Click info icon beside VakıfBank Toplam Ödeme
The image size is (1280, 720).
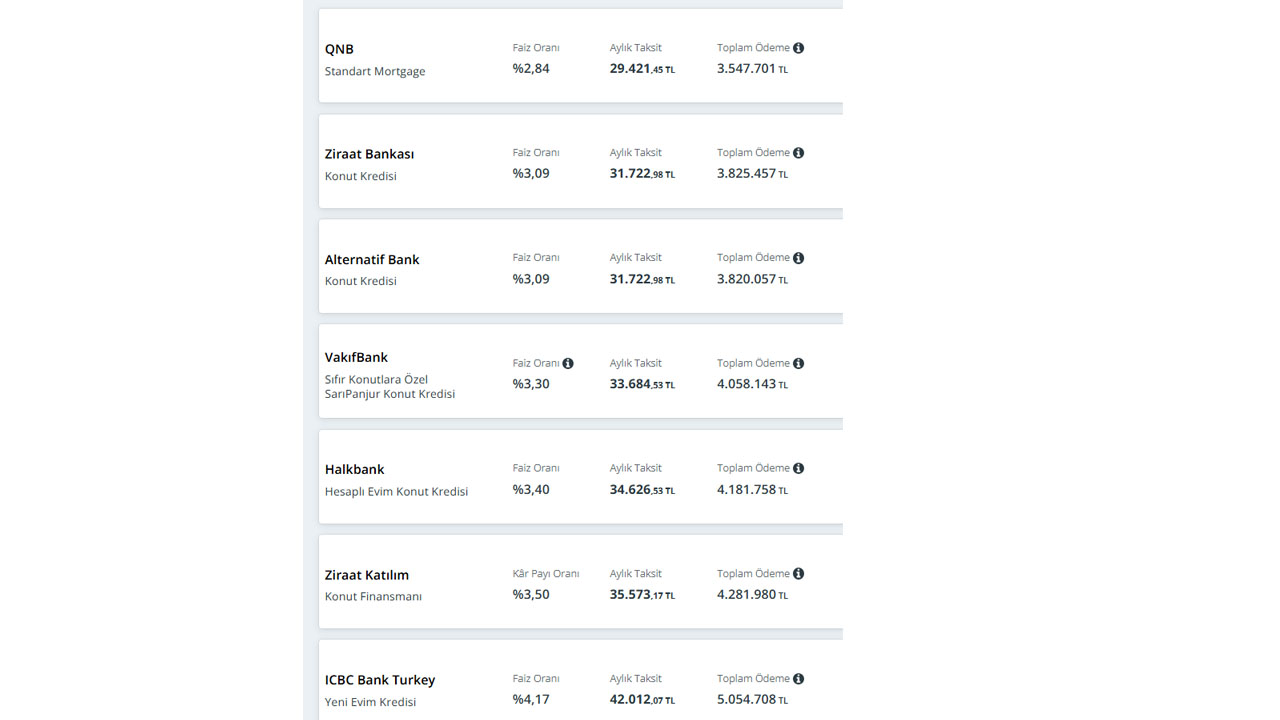[798, 363]
